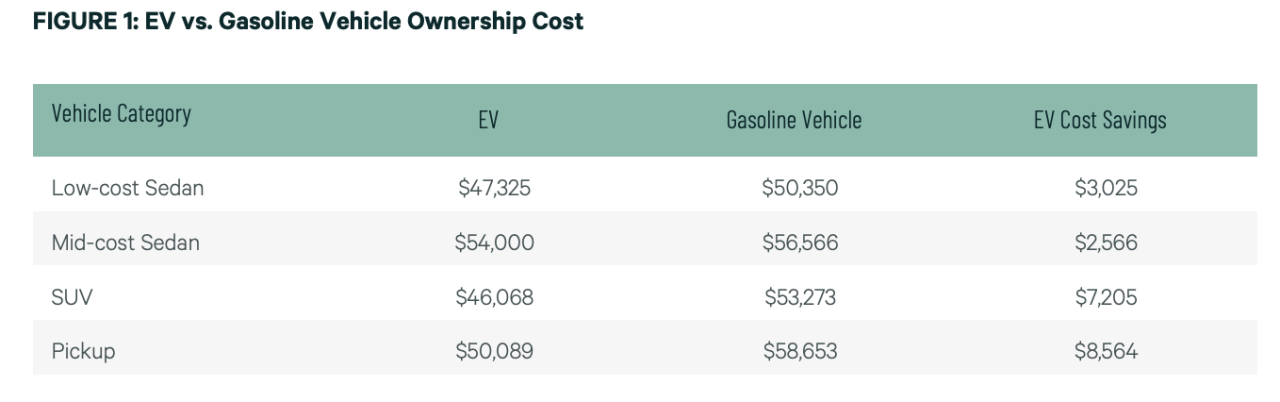Click the $56,566 gasoline cost cell

(x=799, y=242)
